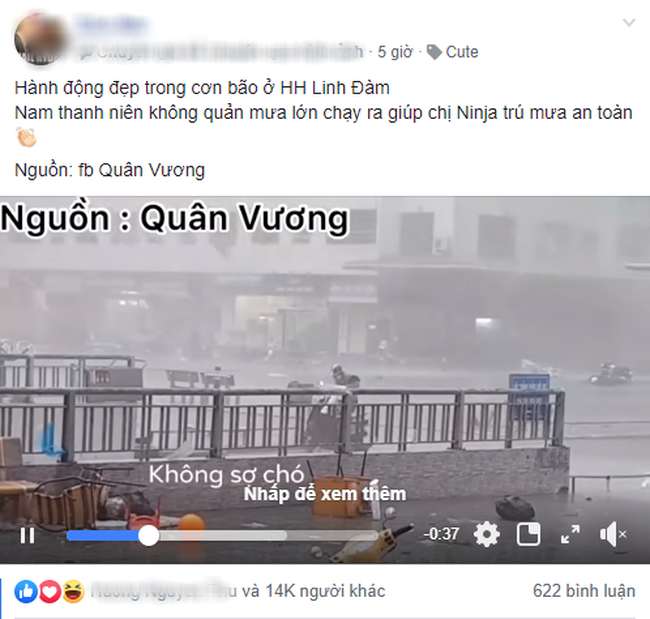Click the clapping hands emoji in post
Screen dimensions: 650x619
(x=26, y=138)
